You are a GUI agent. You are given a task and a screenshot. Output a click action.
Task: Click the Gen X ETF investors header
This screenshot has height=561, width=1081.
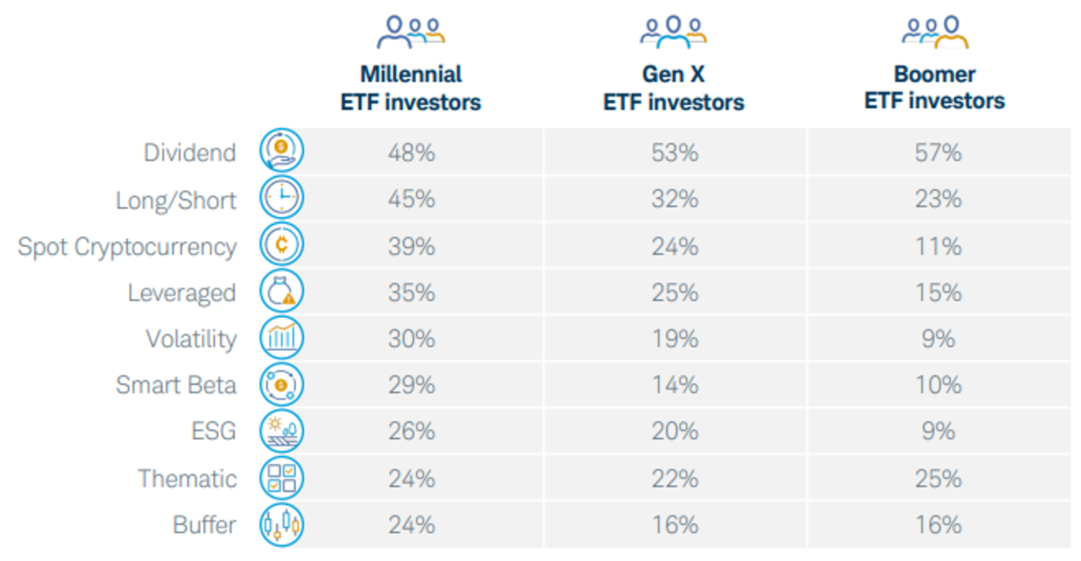[674, 88]
